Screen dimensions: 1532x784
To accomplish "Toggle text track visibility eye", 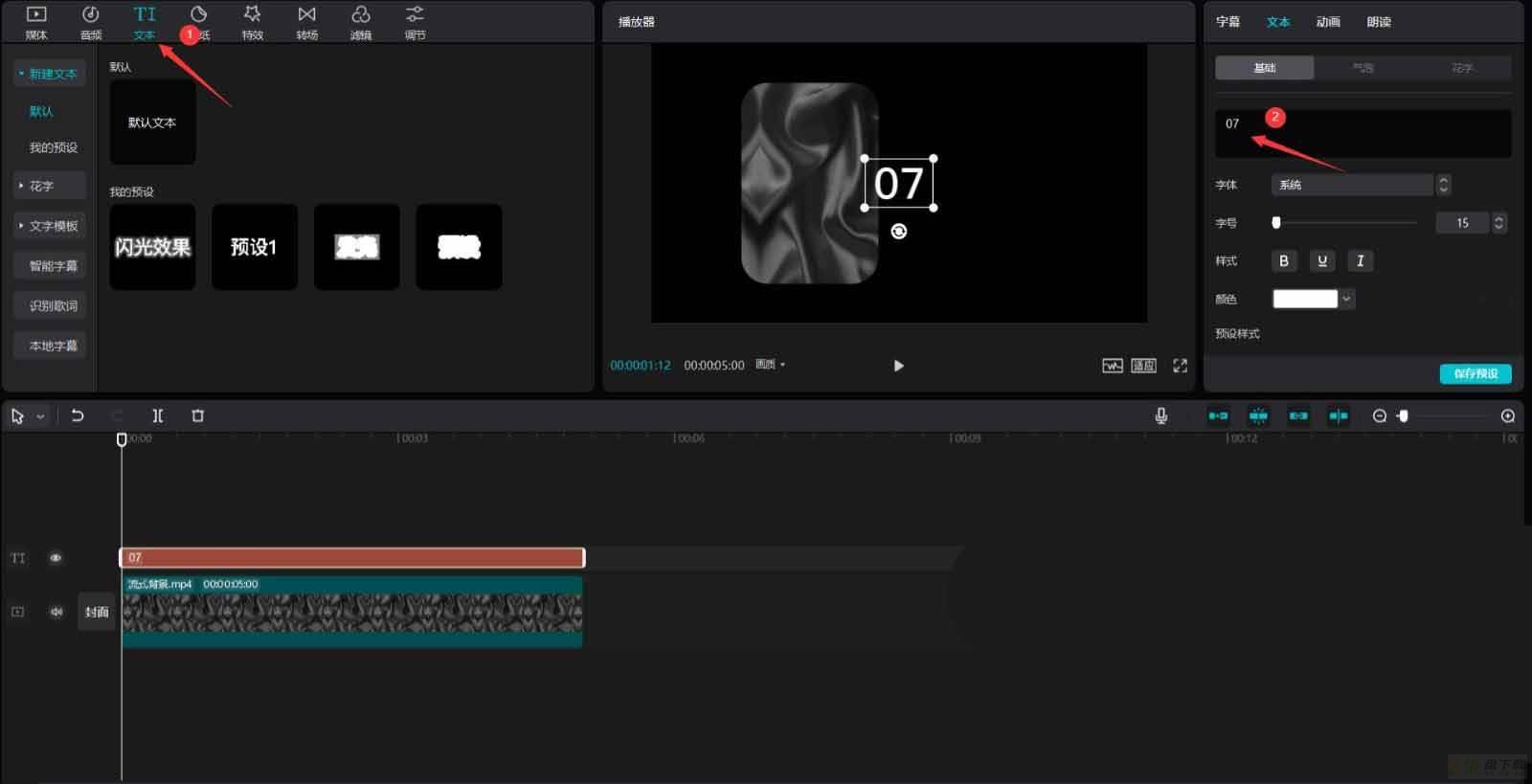I will 56,558.
